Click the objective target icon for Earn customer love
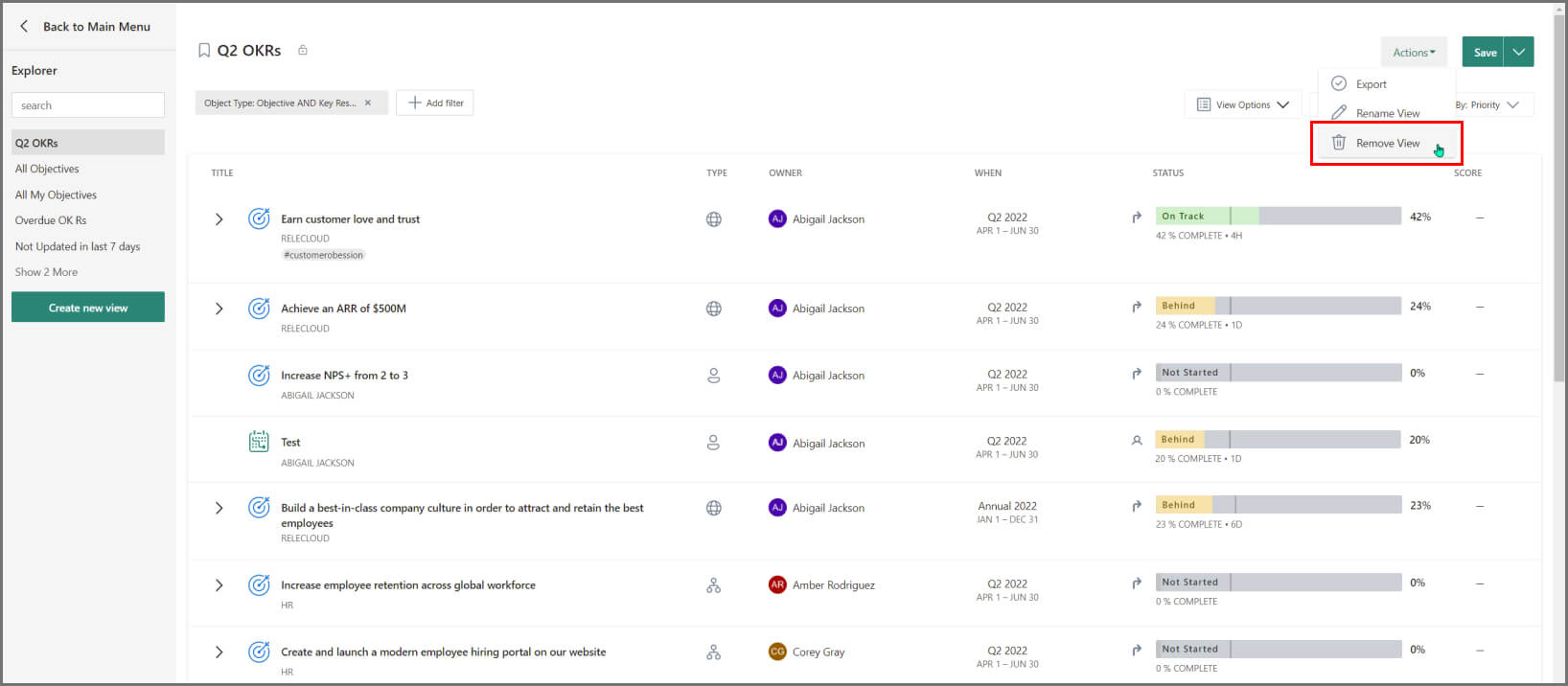Image resolution: width=1568 pixels, height=686 pixels. [x=259, y=218]
